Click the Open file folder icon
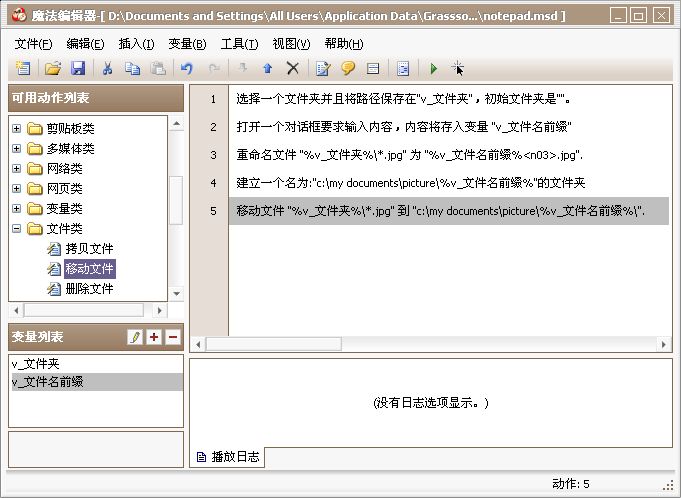 pyautogui.click(x=53, y=68)
